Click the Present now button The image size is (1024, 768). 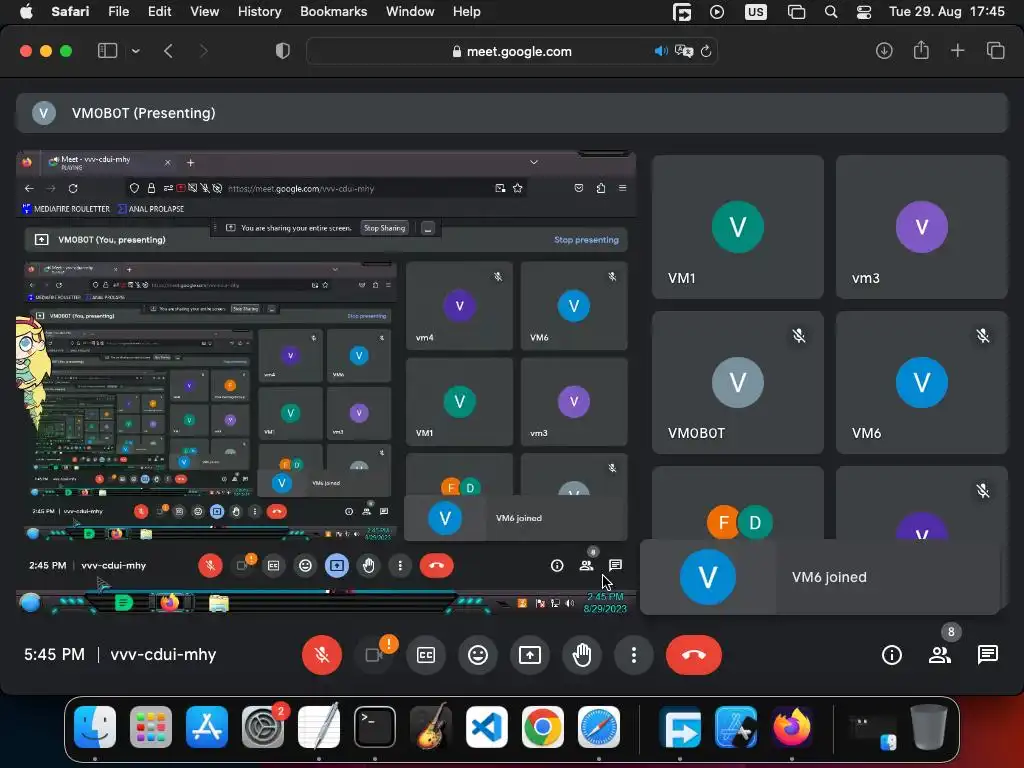[x=530, y=654]
